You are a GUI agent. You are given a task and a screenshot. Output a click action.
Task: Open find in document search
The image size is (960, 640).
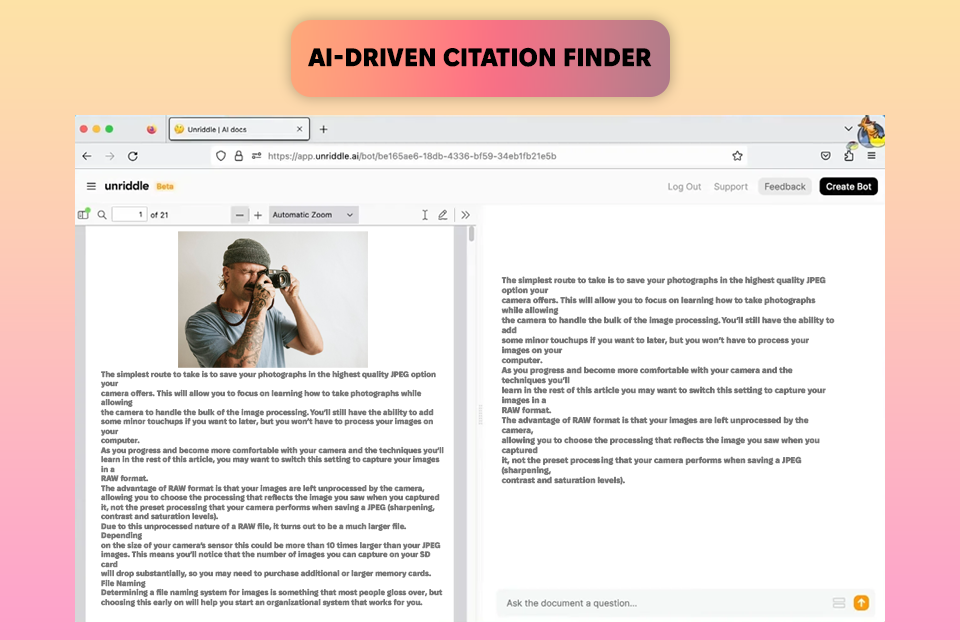(x=102, y=215)
